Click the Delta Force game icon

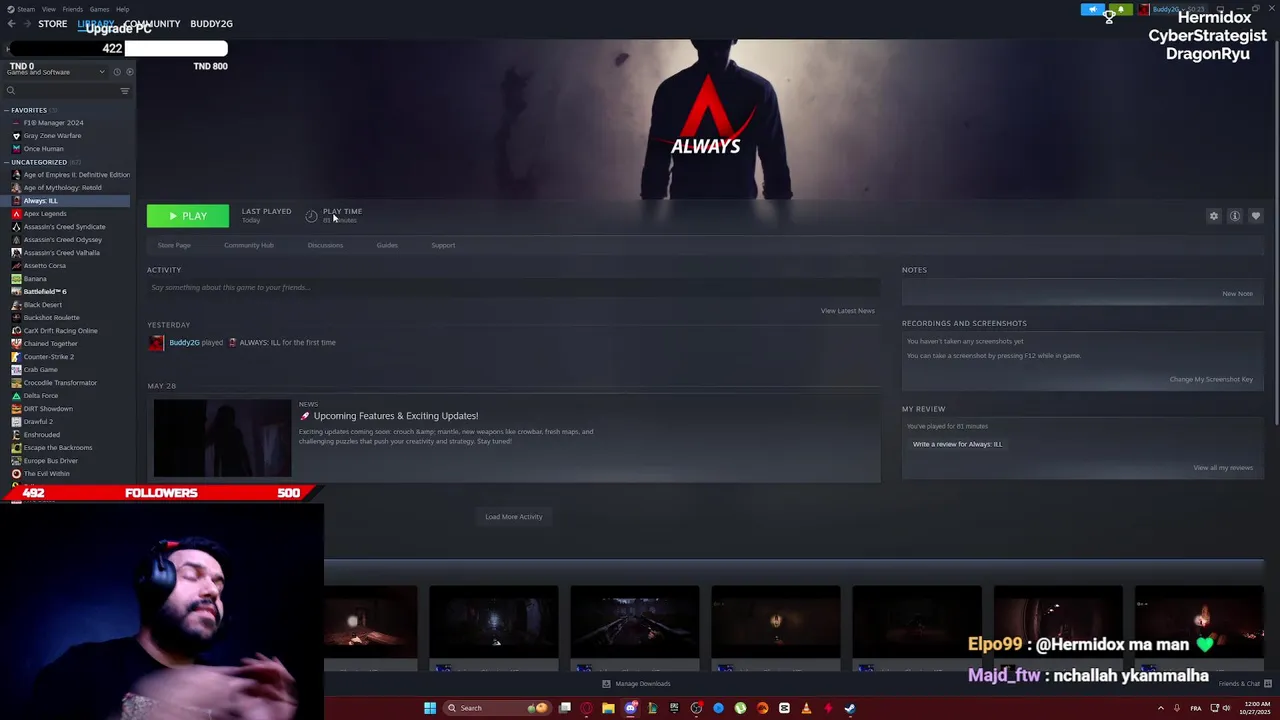[x=16, y=396]
